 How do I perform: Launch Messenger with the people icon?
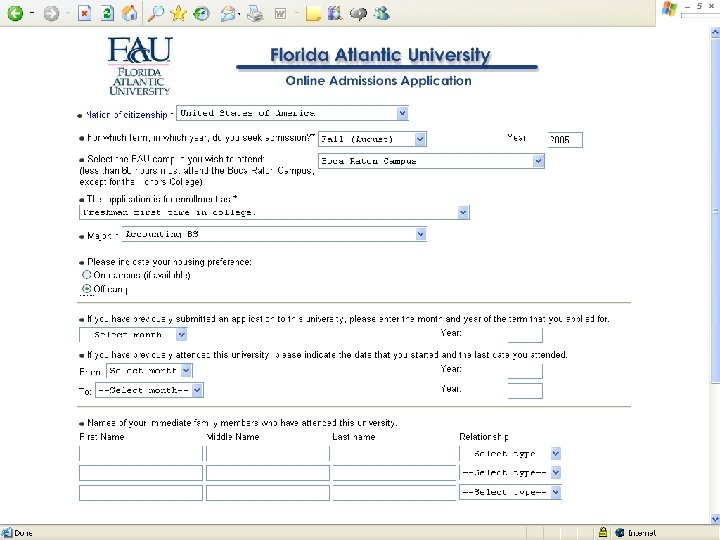tap(382, 13)
